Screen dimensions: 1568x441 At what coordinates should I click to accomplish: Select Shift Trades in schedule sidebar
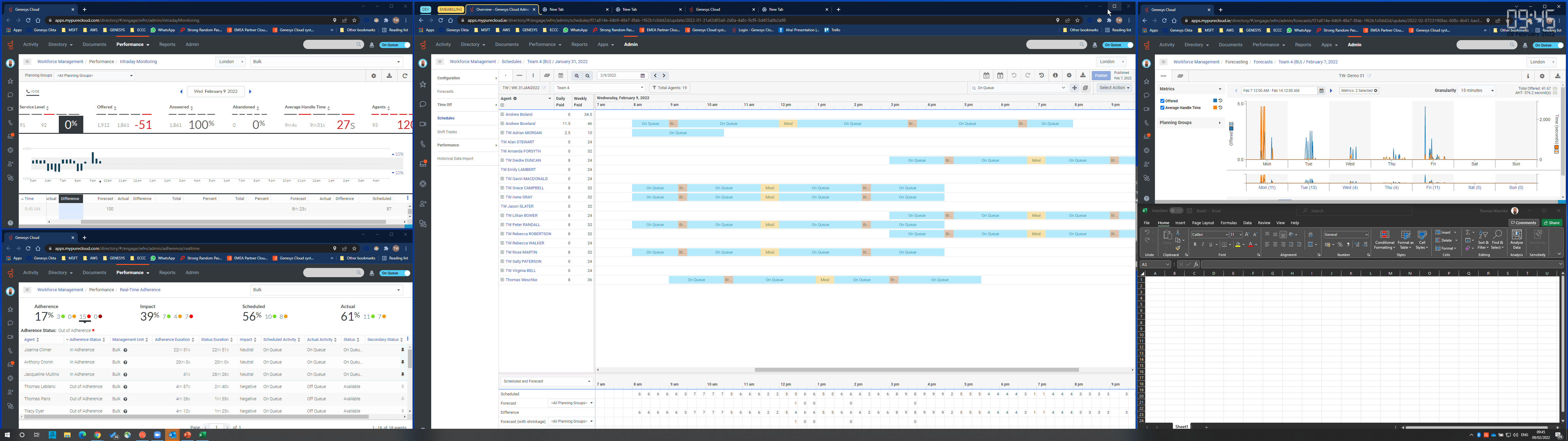447,132
